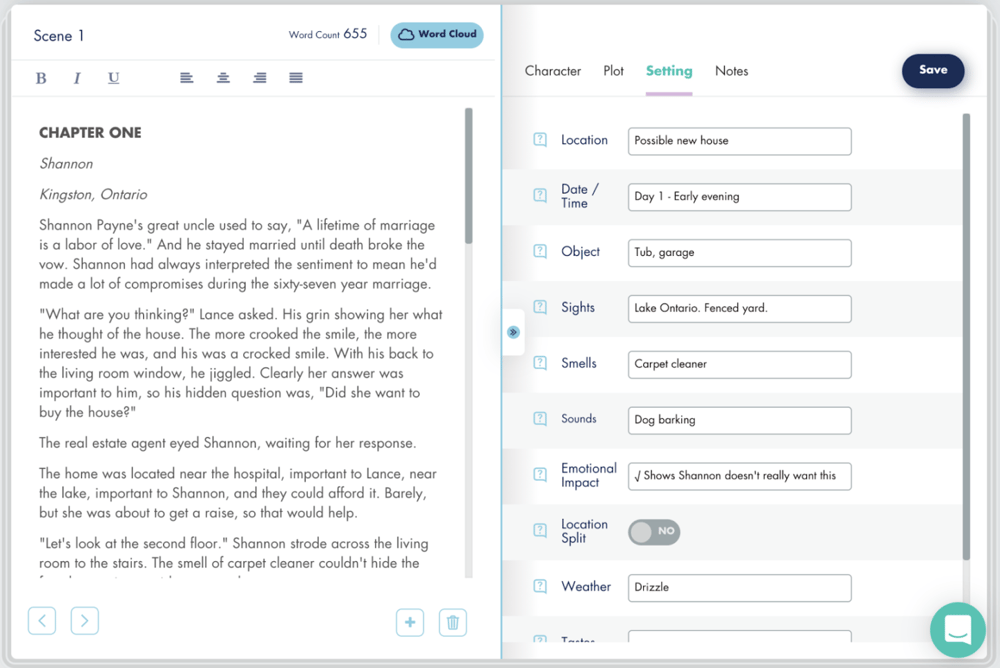Open help for Smells field
The image size is (1000, 668).
[540, 363]
